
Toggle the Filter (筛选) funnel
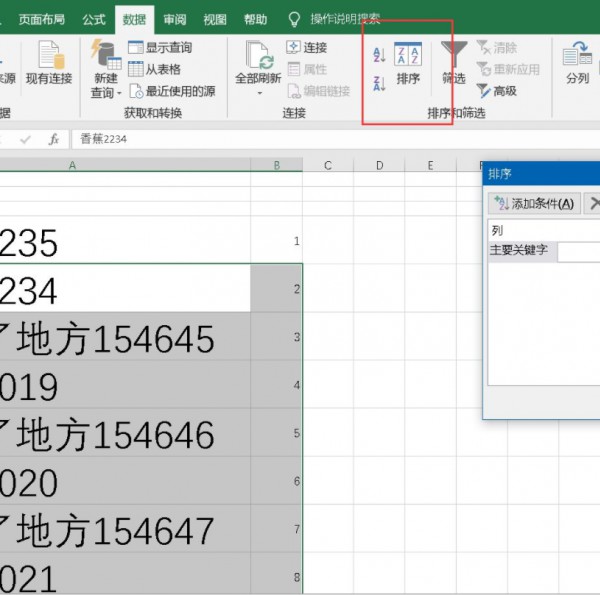[x=454, y=63]
